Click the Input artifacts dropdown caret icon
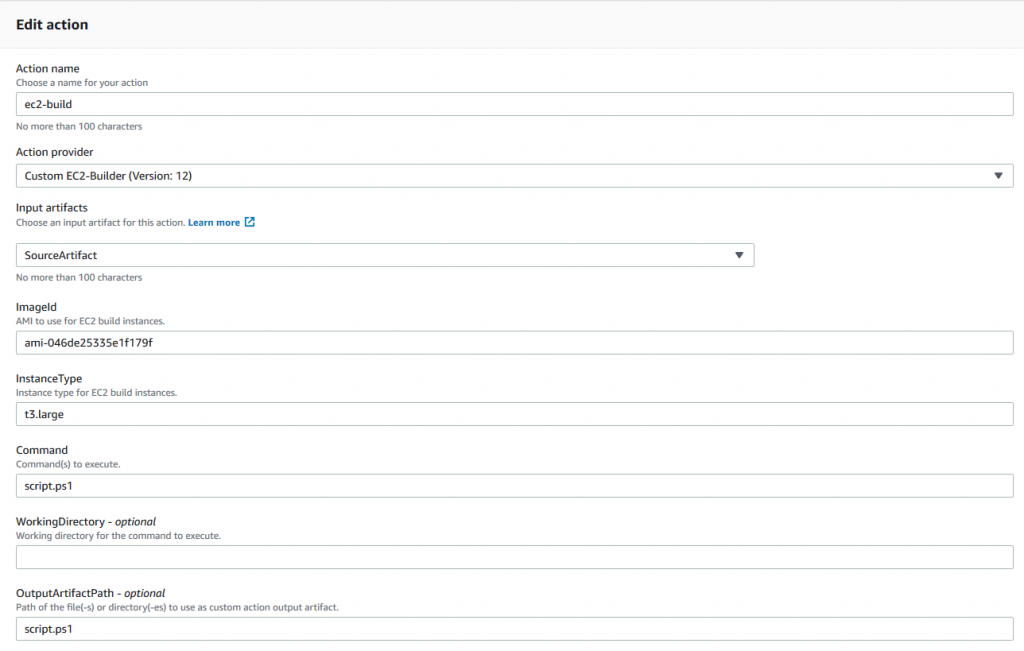The image size is (1024, 651). click(739, 255)
